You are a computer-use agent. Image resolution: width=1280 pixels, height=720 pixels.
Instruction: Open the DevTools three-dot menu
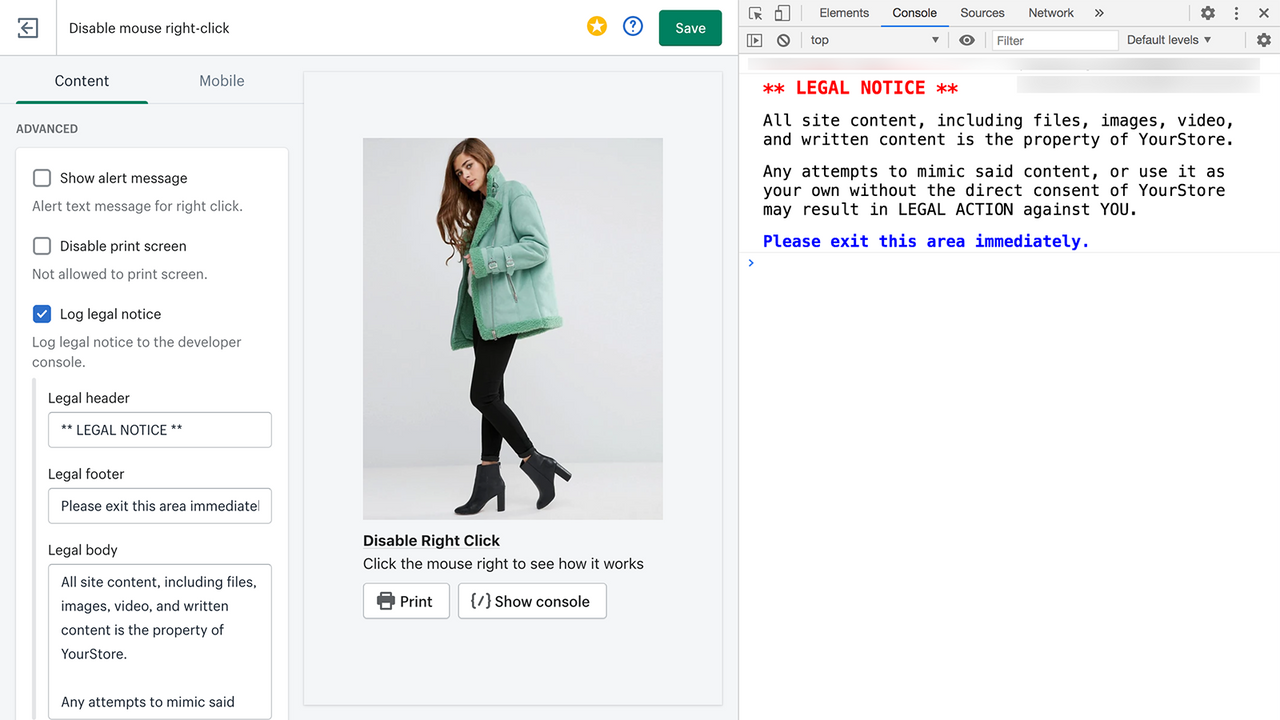(x=1236, y=13)
